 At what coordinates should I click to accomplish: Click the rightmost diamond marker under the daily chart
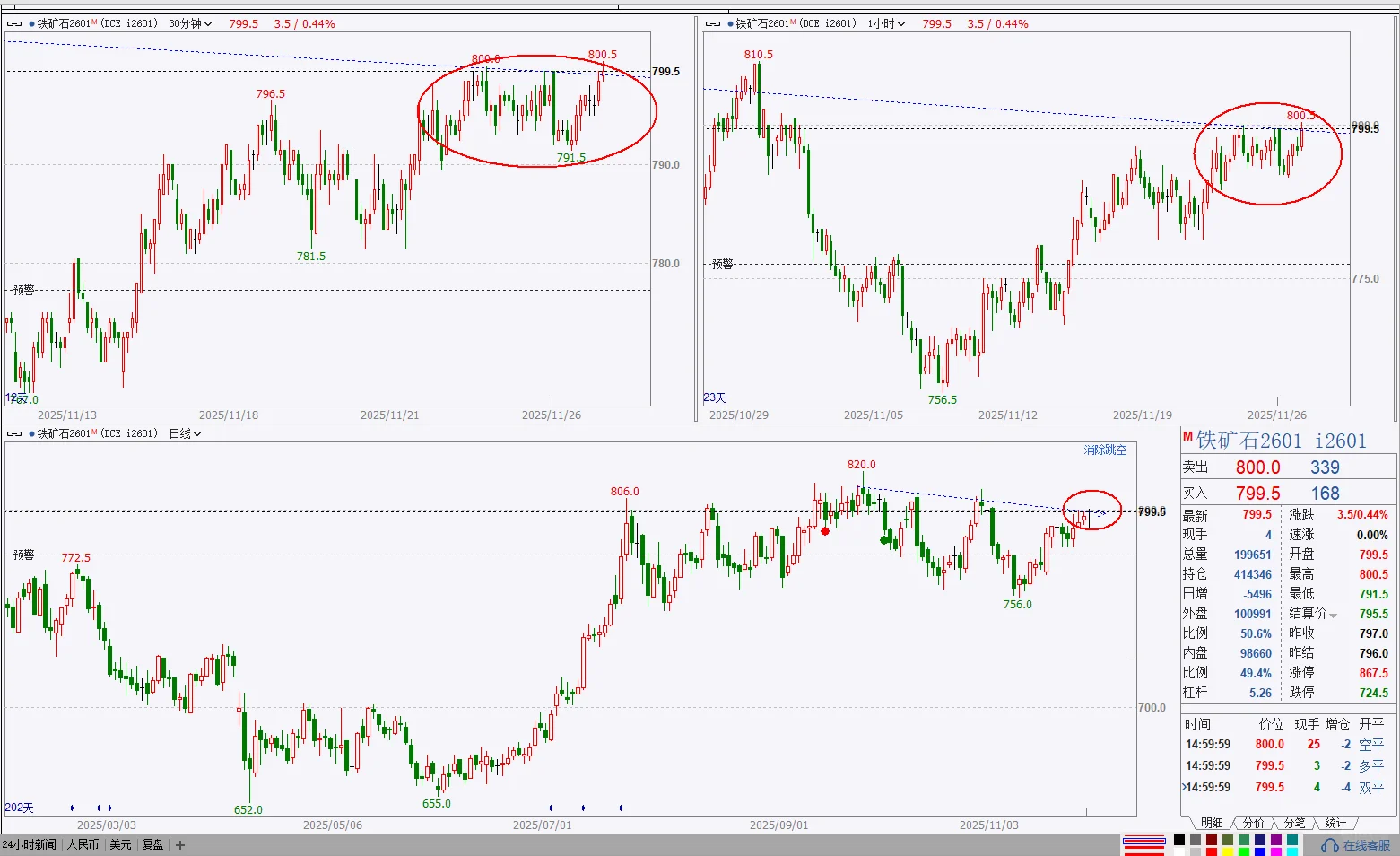621,808
